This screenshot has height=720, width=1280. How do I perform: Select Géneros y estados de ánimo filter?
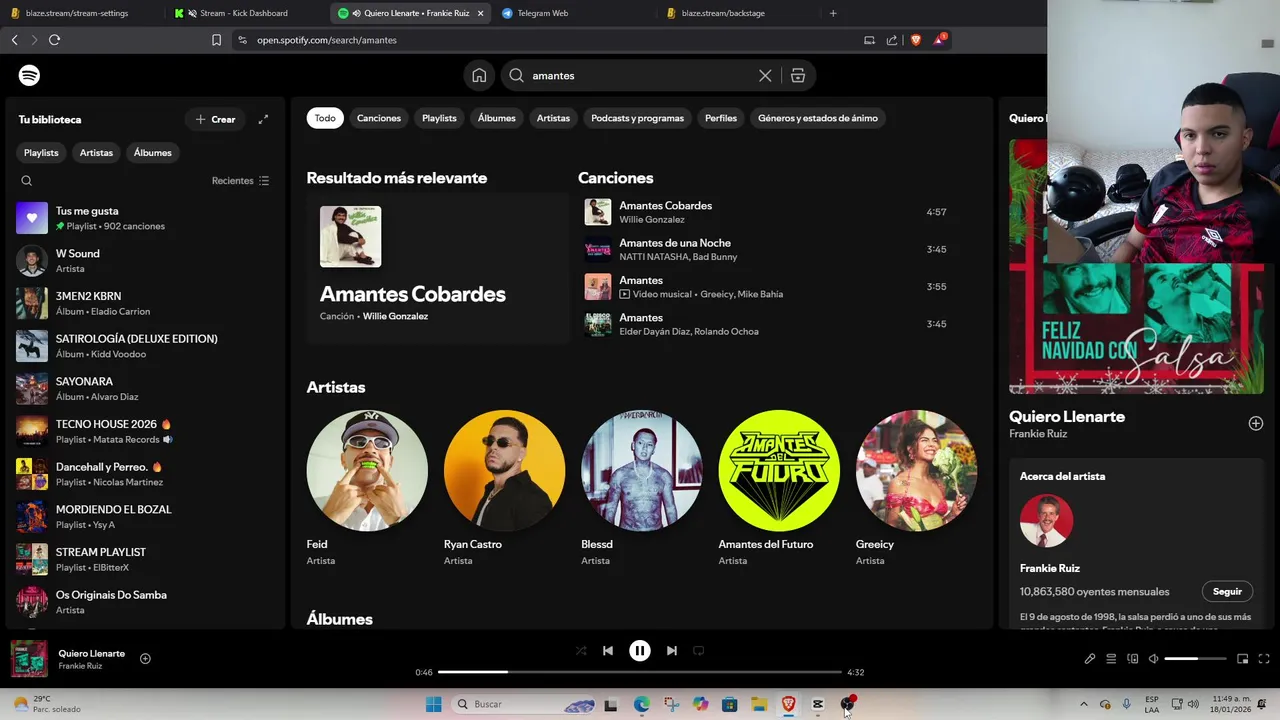818,118
